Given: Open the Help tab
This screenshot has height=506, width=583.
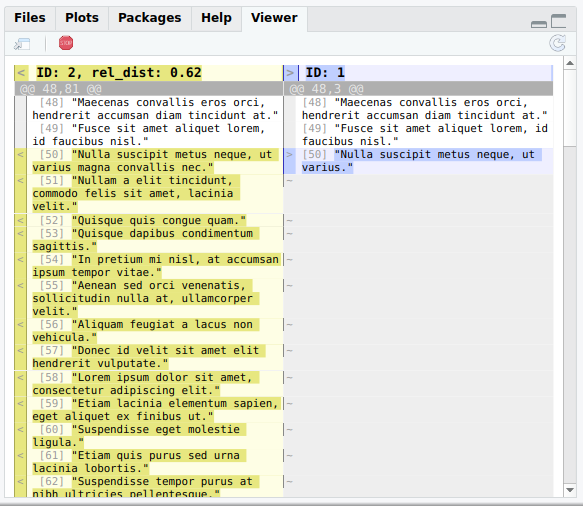Looking at the screenshot, I should (x=216, y=17).
